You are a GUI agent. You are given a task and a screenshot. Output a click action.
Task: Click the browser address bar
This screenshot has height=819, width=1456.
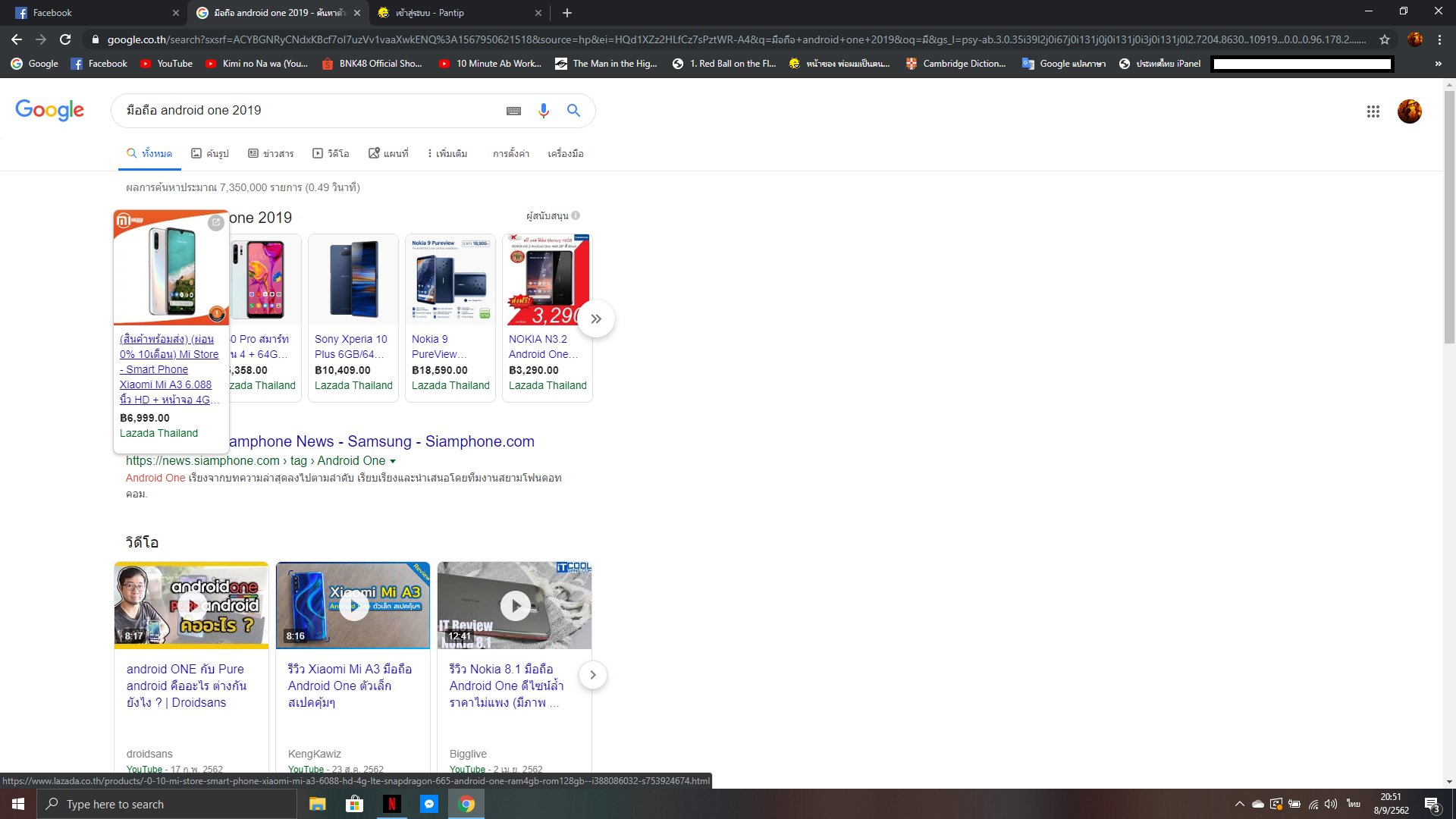click(x=736, y=39)
